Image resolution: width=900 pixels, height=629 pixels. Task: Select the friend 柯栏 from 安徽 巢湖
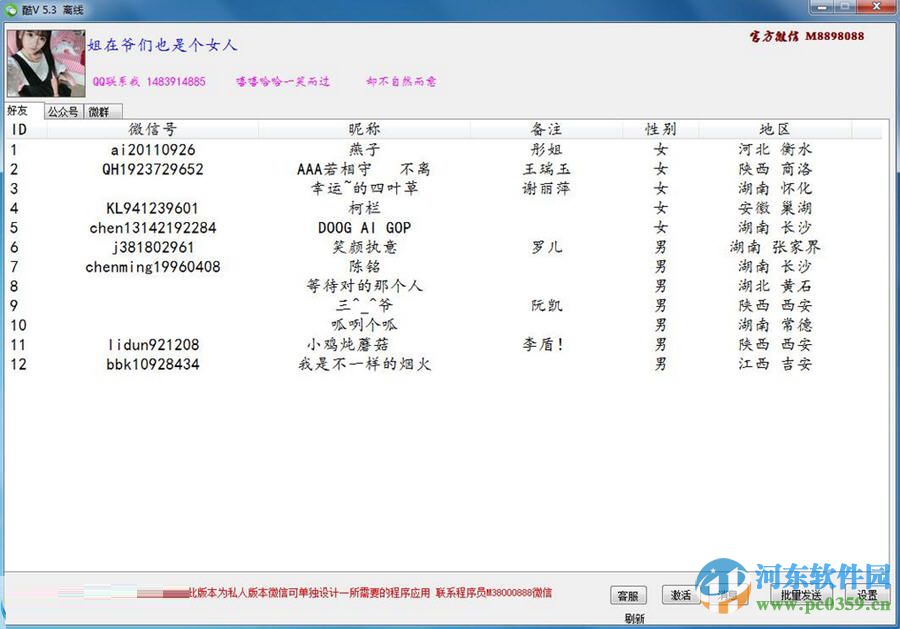[400, 208]
